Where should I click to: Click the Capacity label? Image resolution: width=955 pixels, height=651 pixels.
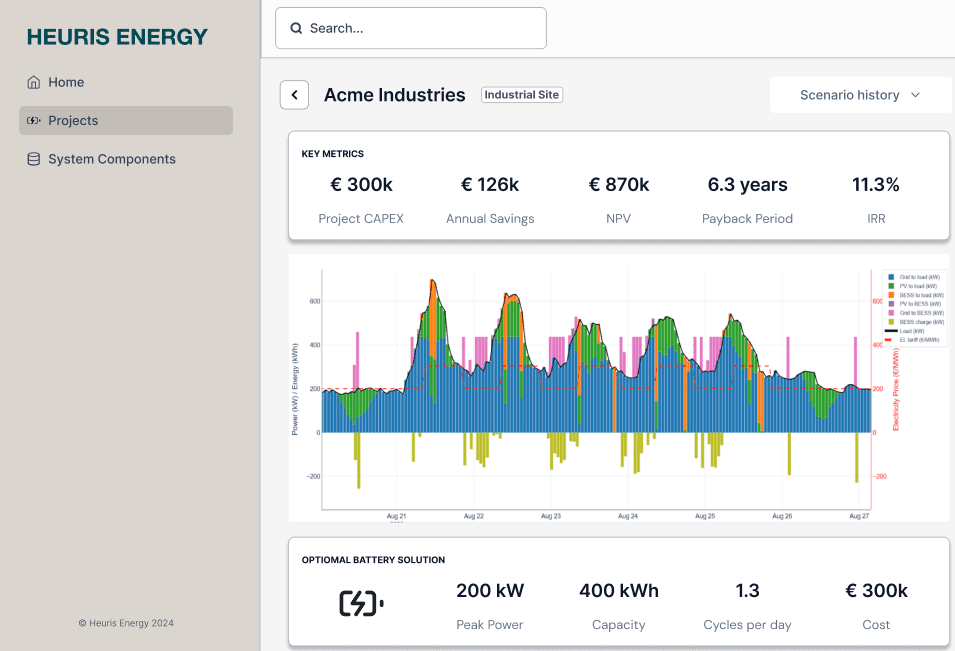[x=619, y=625]
